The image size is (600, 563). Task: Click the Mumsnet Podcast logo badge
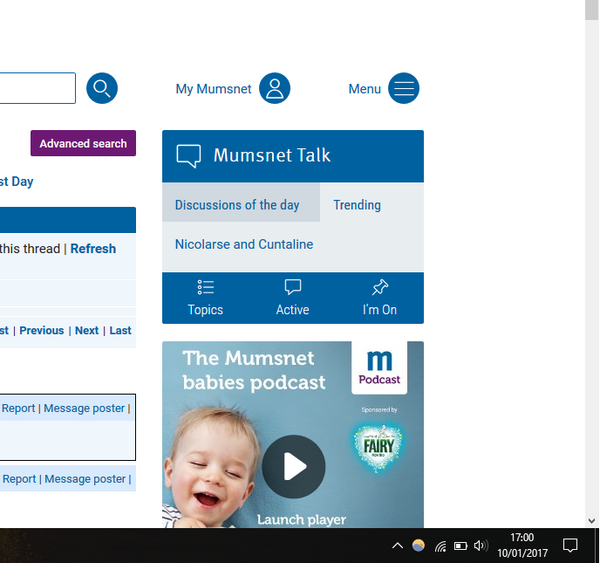tap(379, 367)
